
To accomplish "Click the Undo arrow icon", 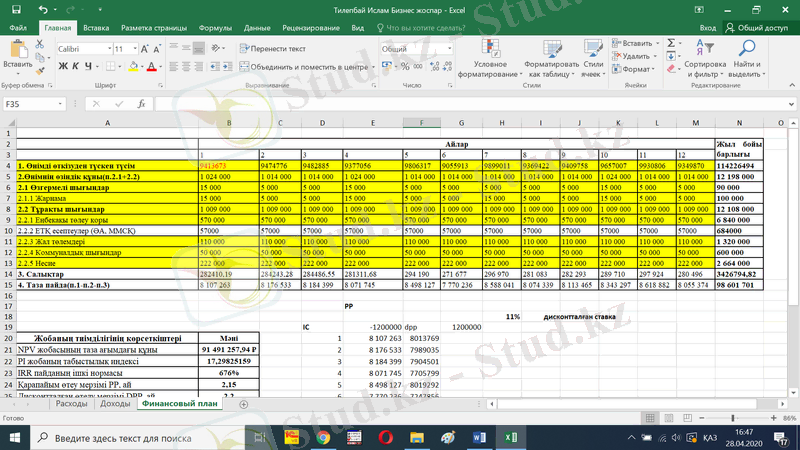I will point(41,9).
